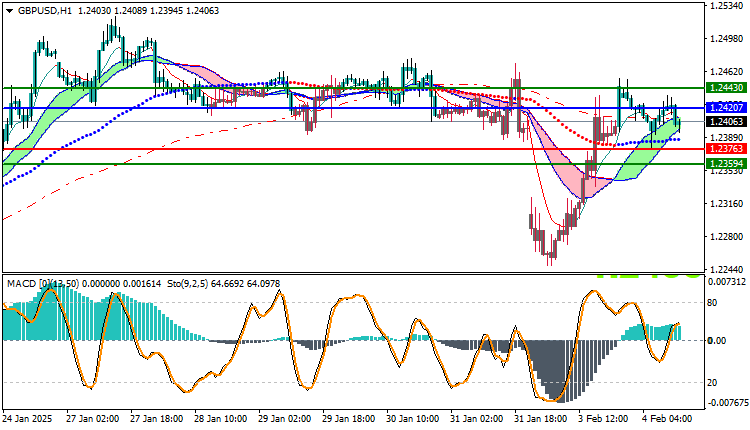This screenshot has width=750, height=430.
Task: Select the 1.24430 green price level label
Action: pos(726,88)
